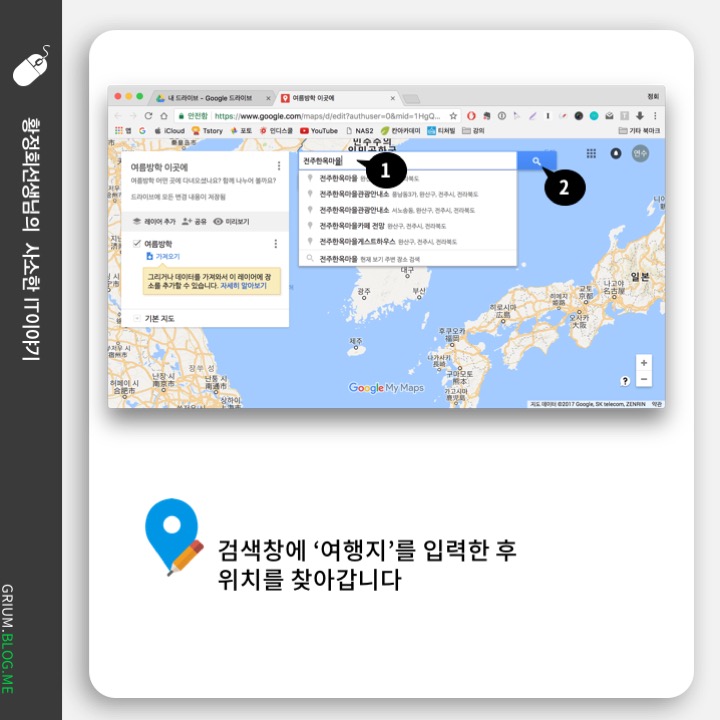The height and width of the screenshot is (720, 720).
Task: Open the YouTube bookmark
Action: (319, 131)
